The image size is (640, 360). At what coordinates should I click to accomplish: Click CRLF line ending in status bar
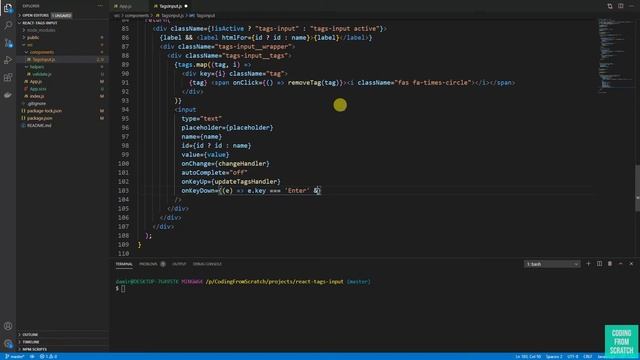coord(588,356)
